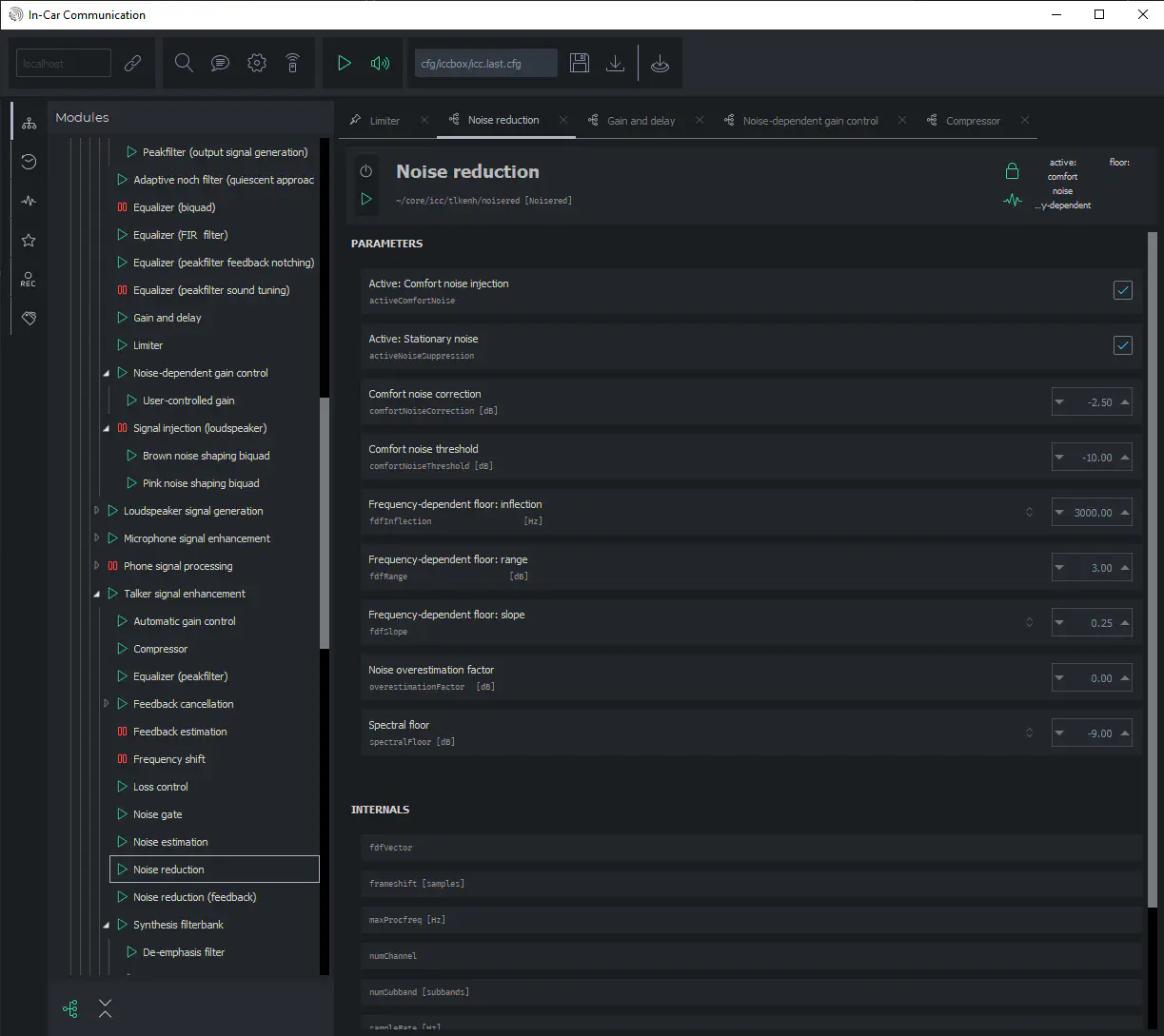
Task: Select the module tree sidebar icon
Action: [29, 124]
